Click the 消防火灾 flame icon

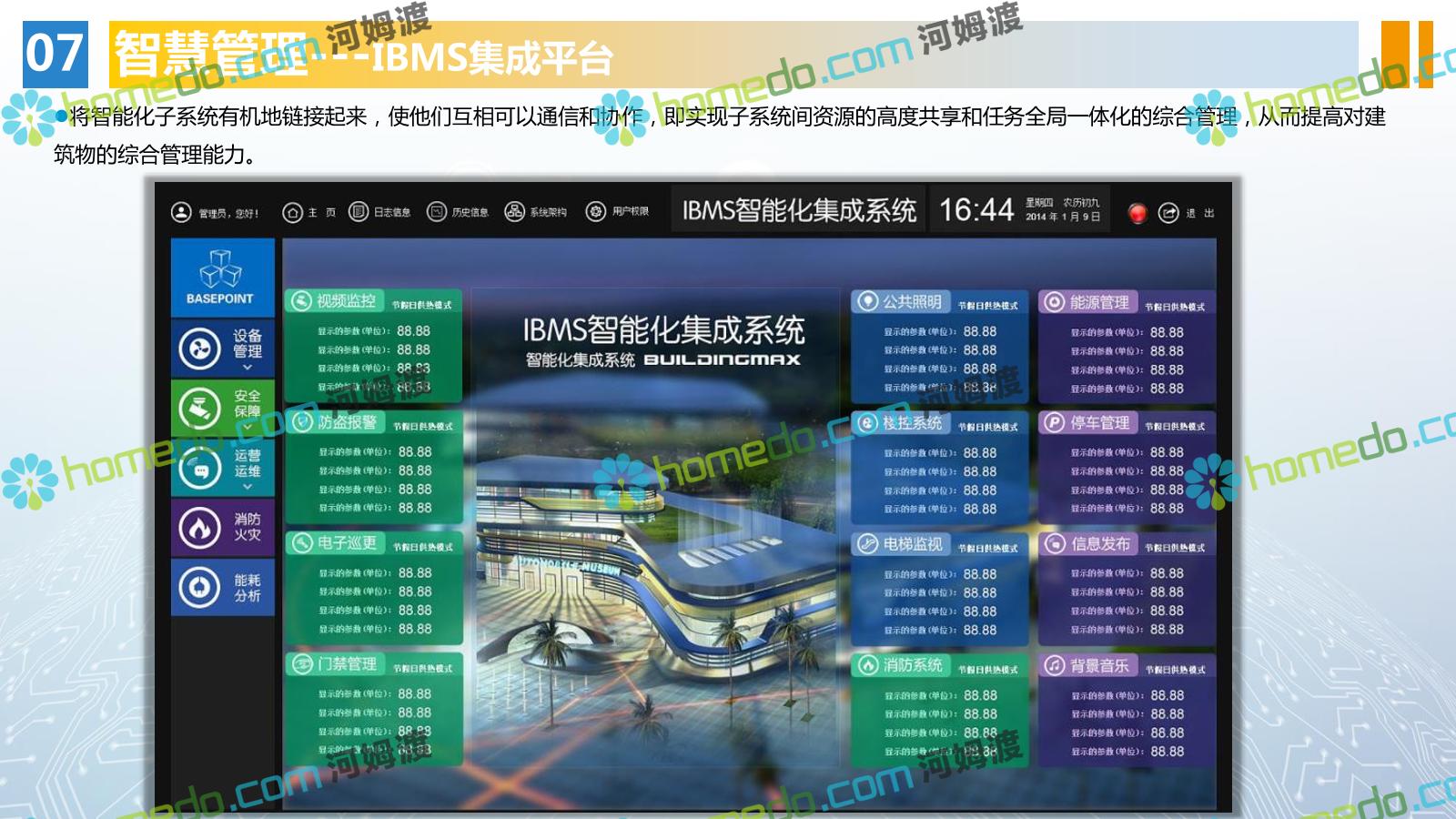click(x=199, y=528)
